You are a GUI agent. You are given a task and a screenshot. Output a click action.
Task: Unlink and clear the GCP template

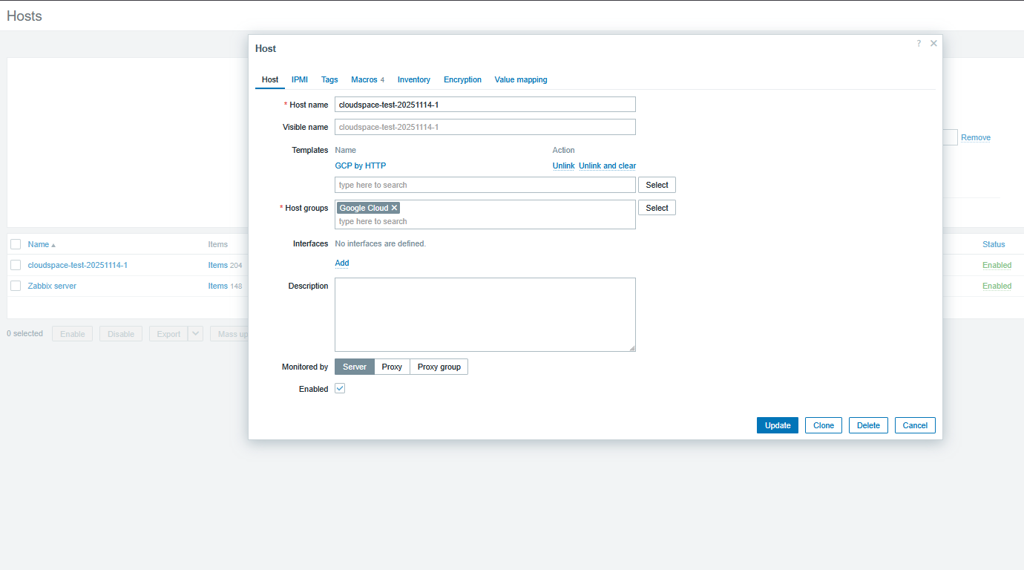pos(607,166)
